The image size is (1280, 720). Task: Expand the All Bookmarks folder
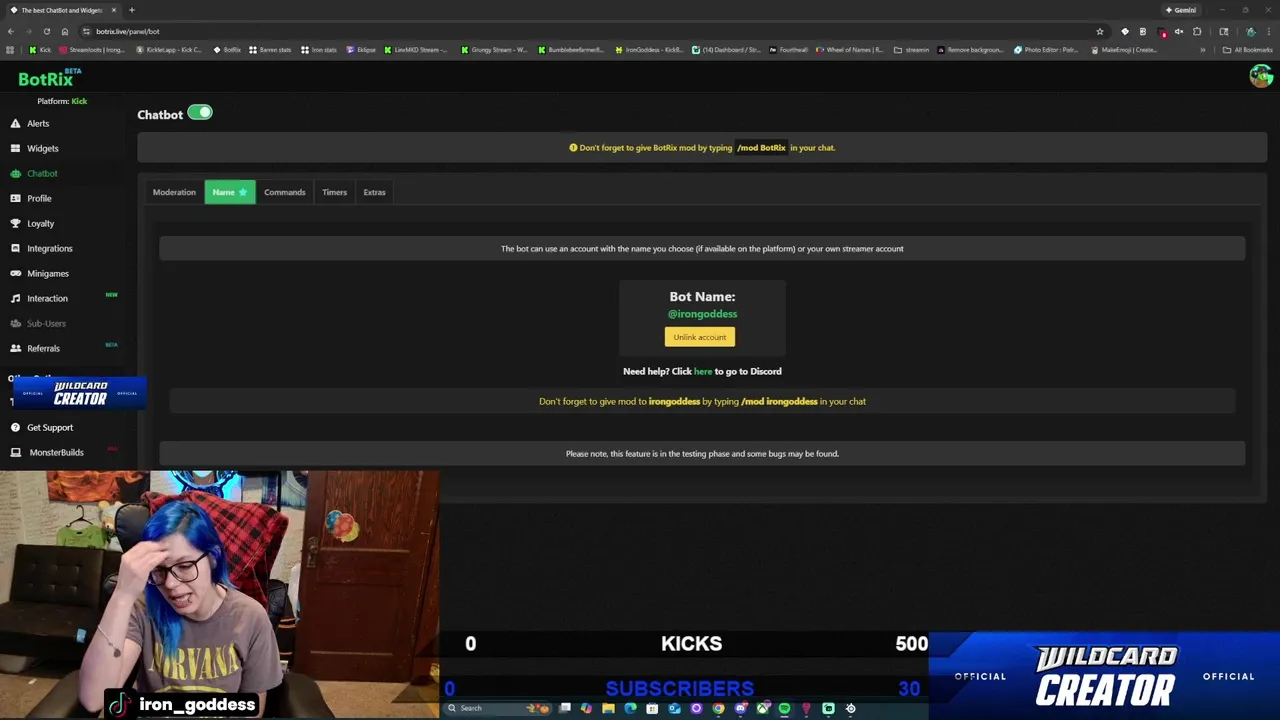pos(1247,49)
